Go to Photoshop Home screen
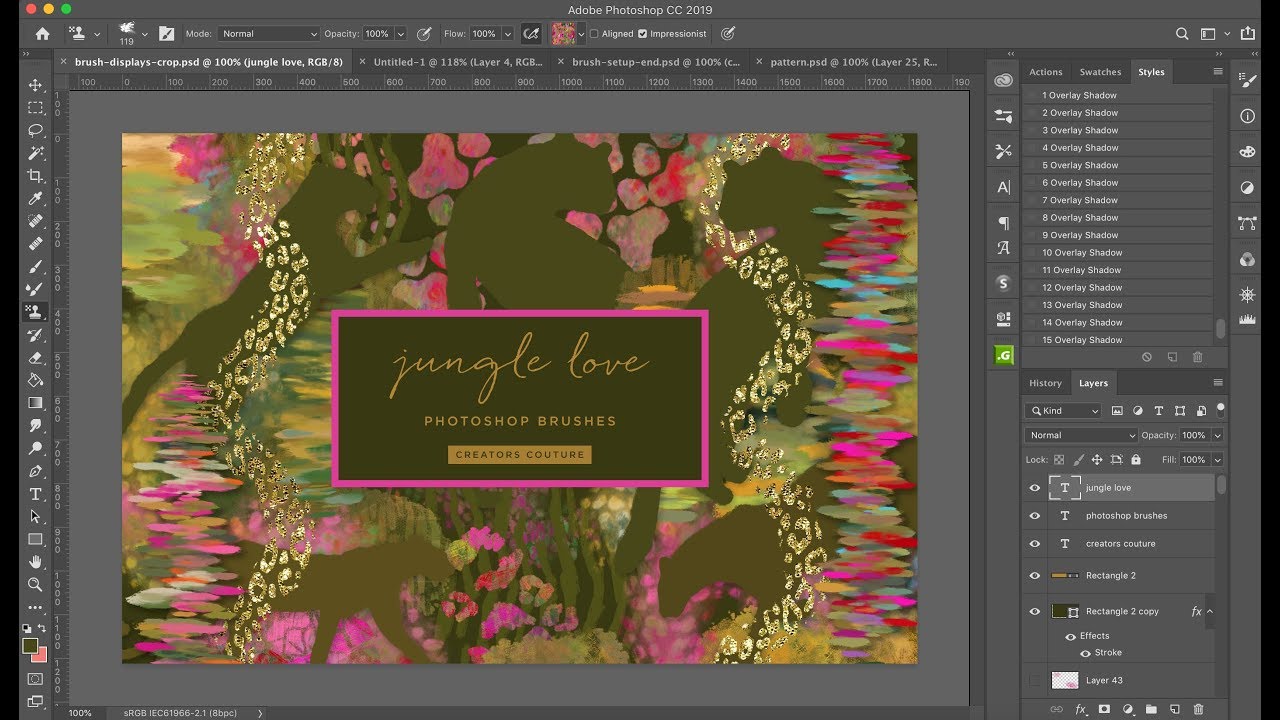This screenshot has width=1280, height=720. tap(42, 33)
